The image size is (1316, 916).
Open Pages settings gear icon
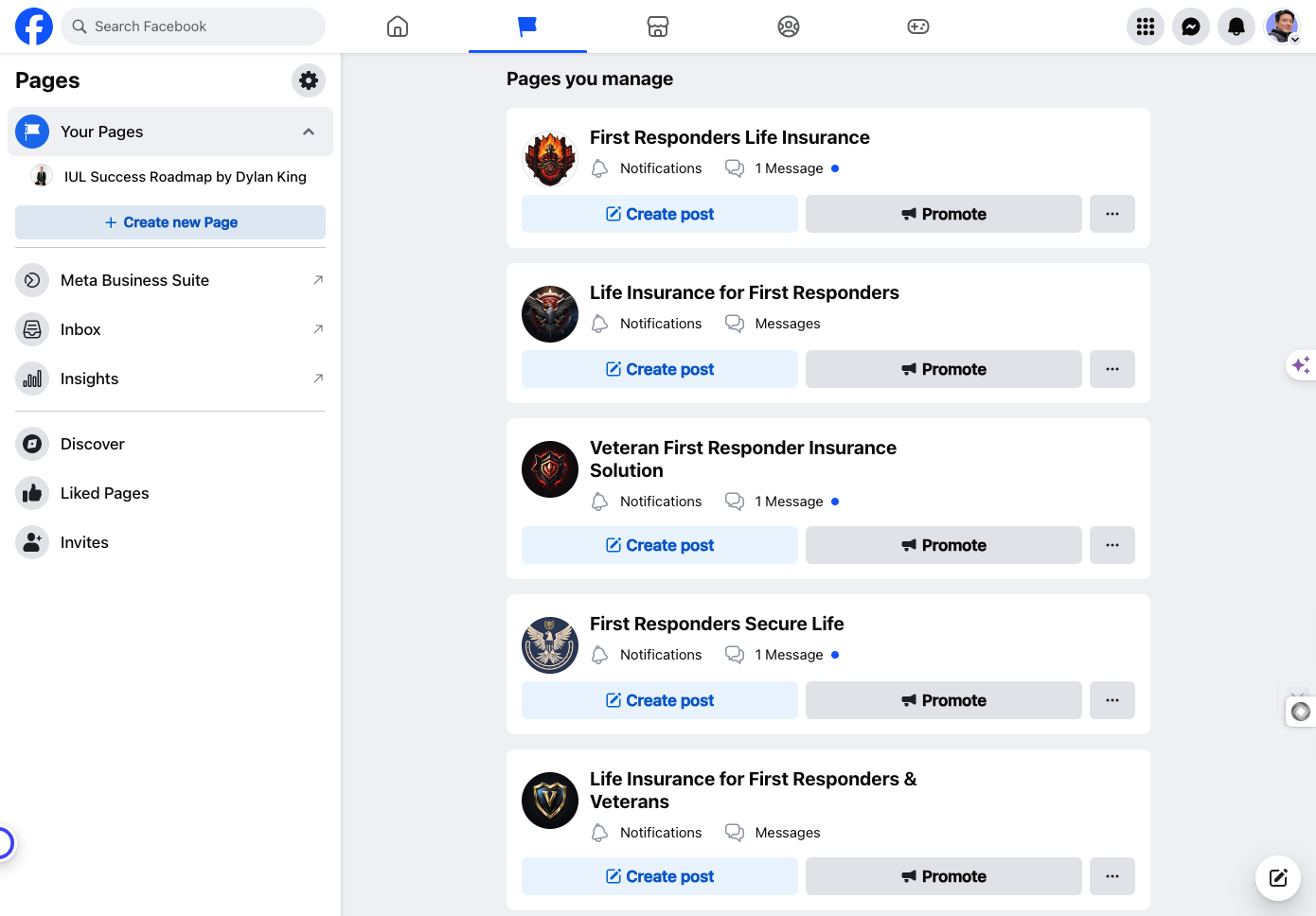click(x=309, y=80)
